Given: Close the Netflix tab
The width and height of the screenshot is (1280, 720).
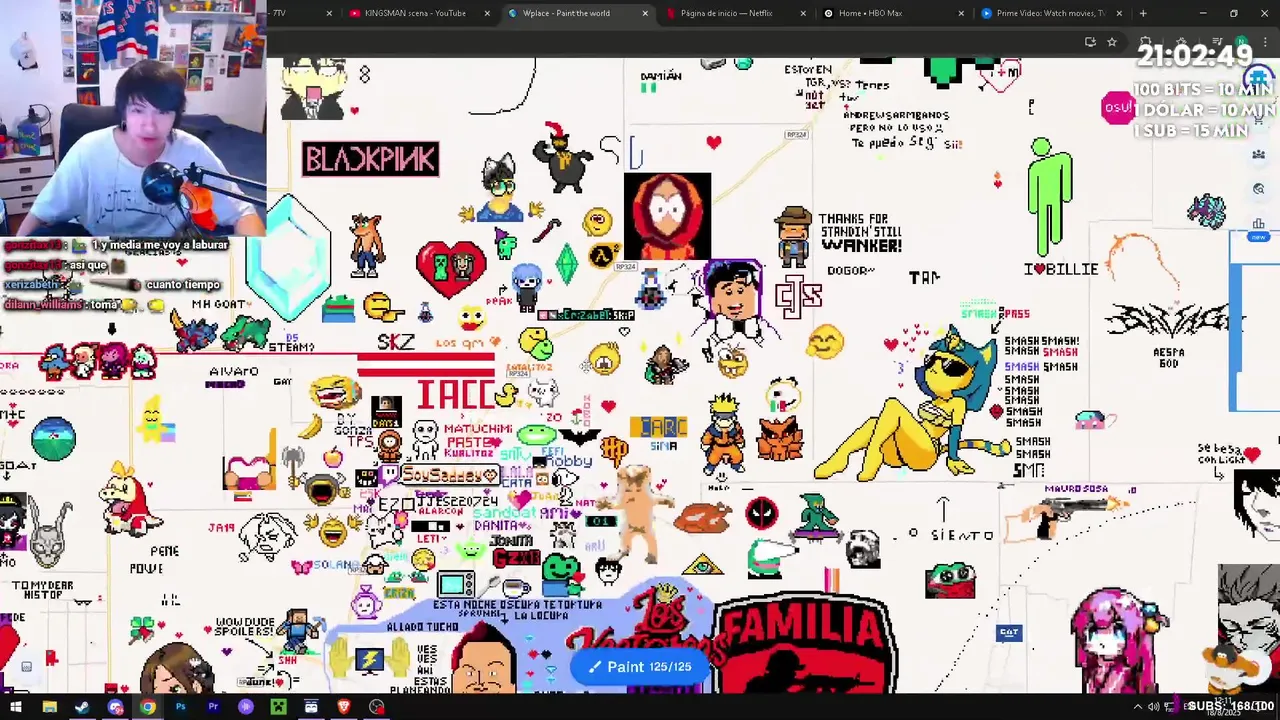Looking at the screenshot, I should tap(803, 13).
